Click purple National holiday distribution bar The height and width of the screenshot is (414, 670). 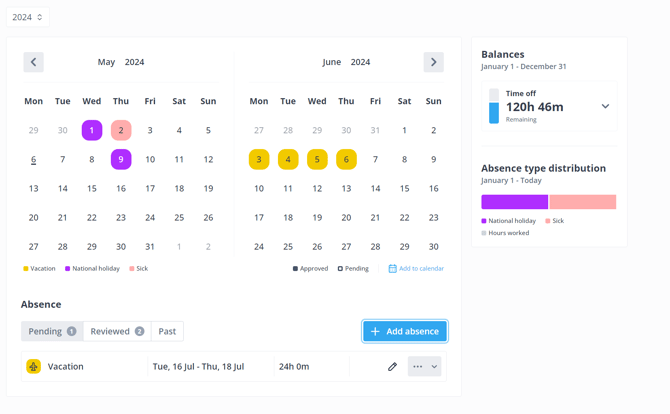coord(514,202)
